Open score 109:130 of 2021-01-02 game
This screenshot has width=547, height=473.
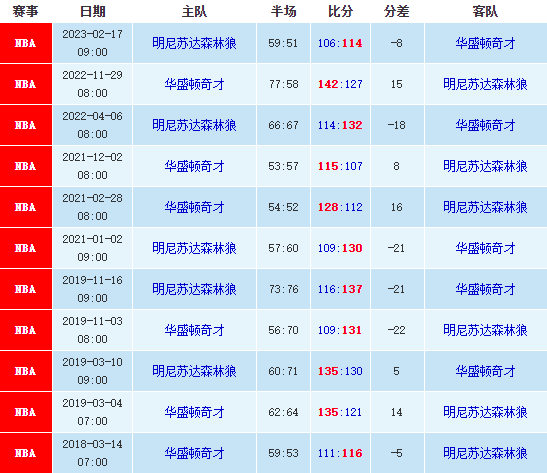click(340, 248)
